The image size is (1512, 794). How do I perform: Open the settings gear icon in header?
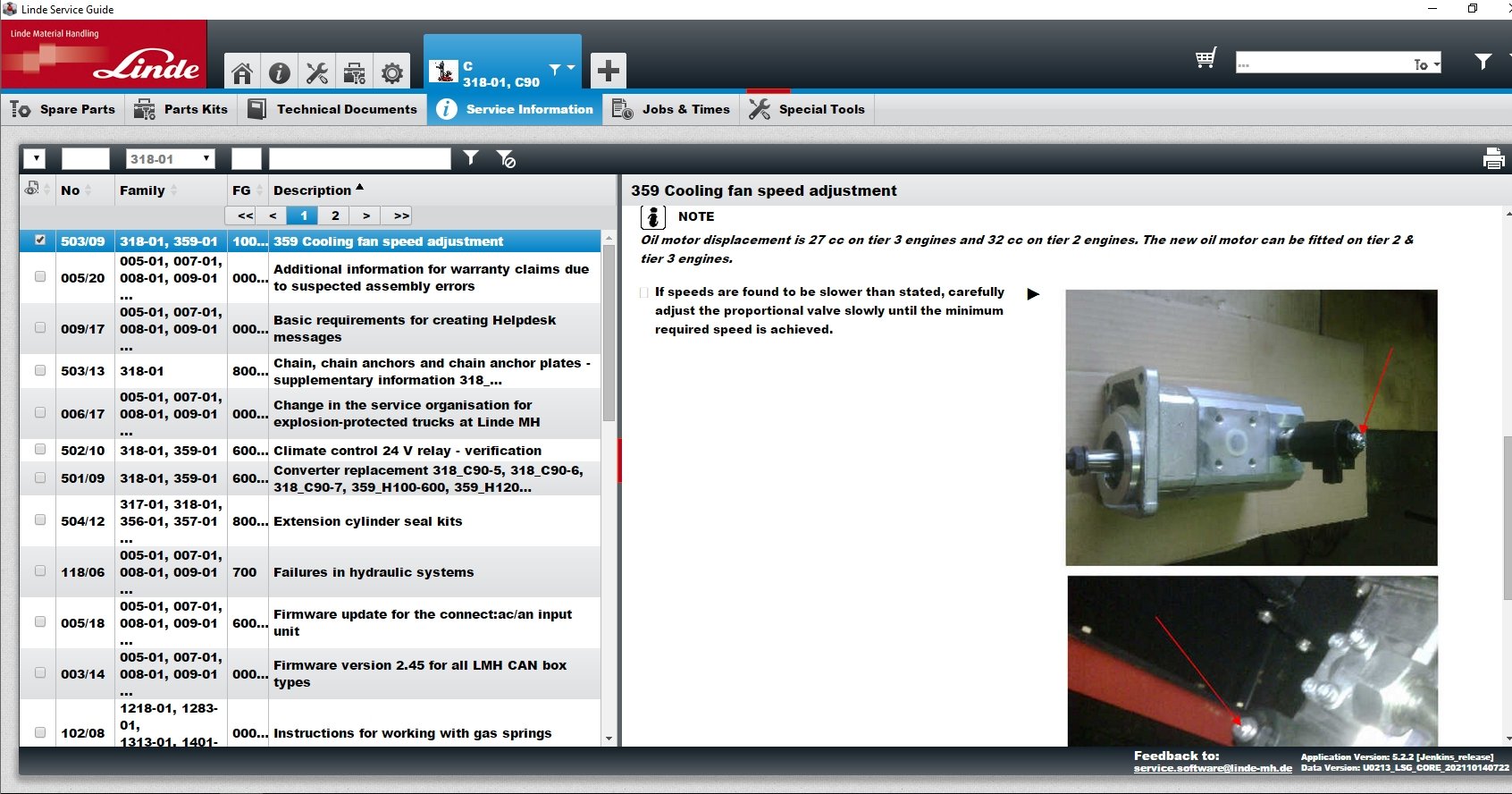pyautogui.click(x=391, y=72)
